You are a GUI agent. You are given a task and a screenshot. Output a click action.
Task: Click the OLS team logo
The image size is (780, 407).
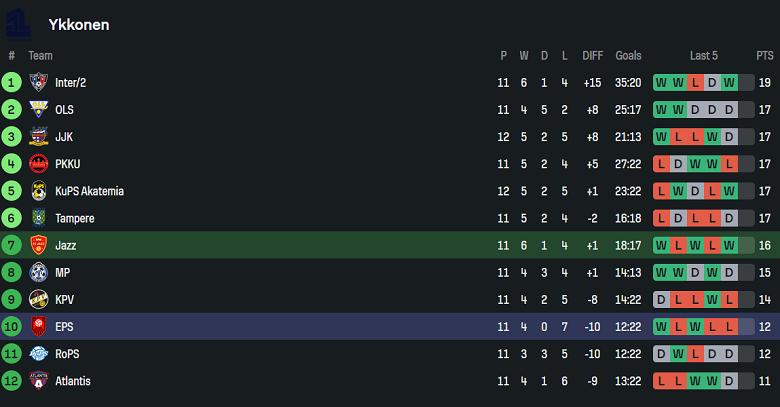pos(39,110)
